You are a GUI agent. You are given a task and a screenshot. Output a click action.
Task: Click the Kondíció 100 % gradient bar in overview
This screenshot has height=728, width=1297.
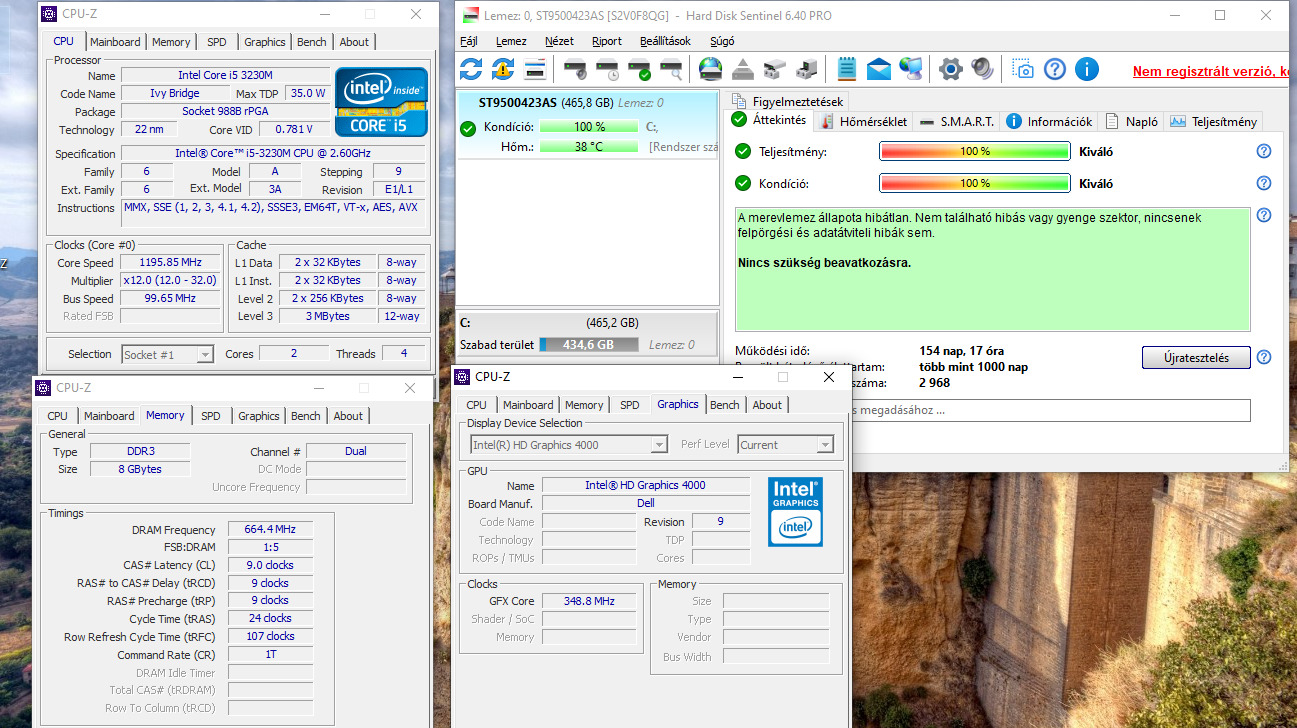[x=975, y=183]
